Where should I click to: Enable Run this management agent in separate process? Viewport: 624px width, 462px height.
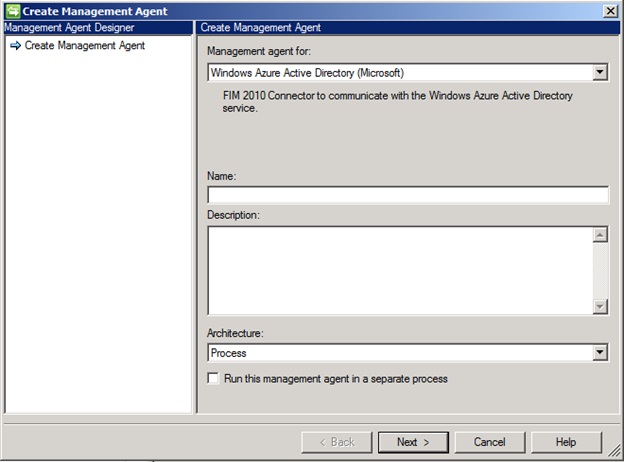213,378
